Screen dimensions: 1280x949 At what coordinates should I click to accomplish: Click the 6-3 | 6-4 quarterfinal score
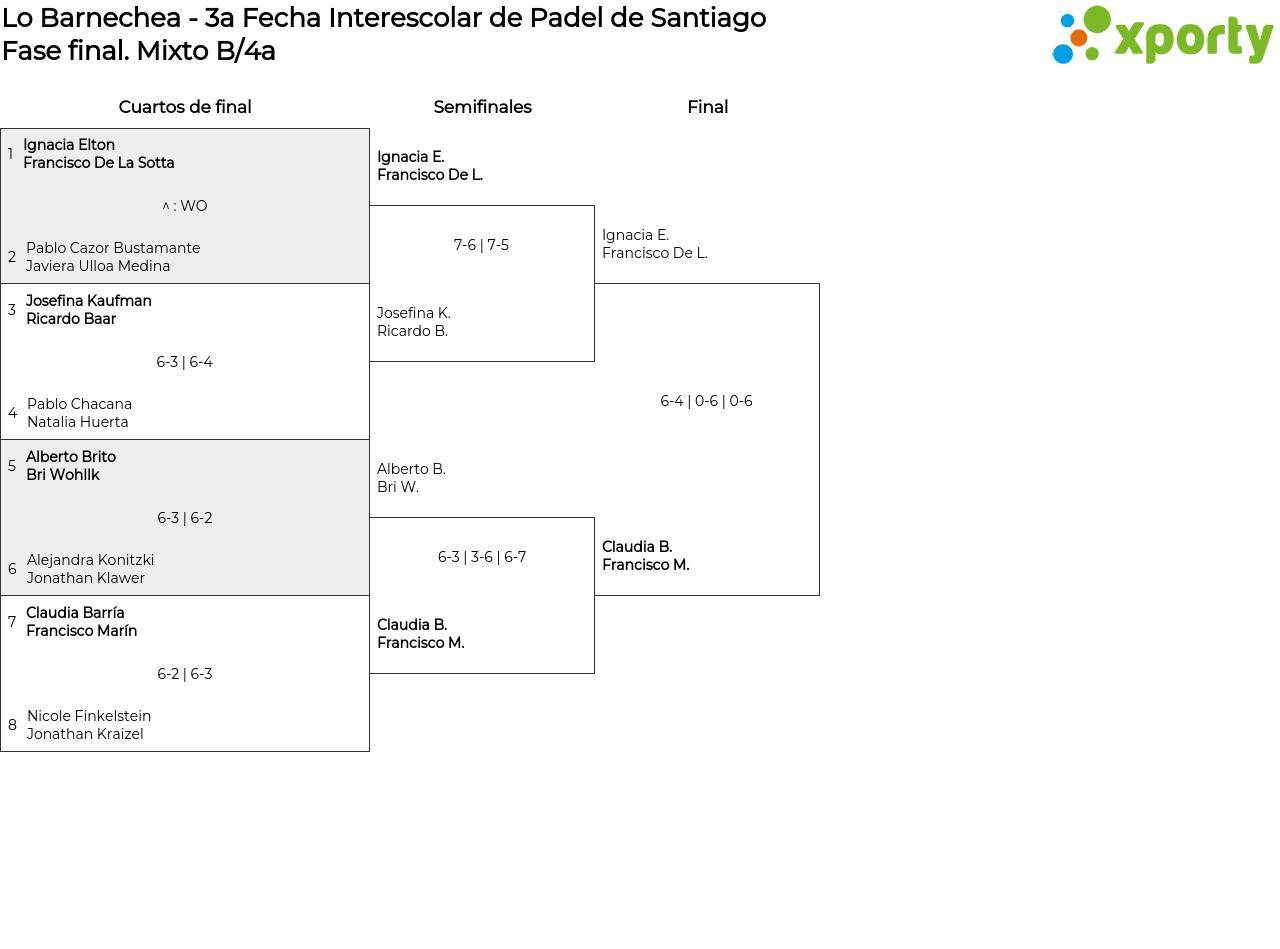pyautogui.click(x=185, y=362)
